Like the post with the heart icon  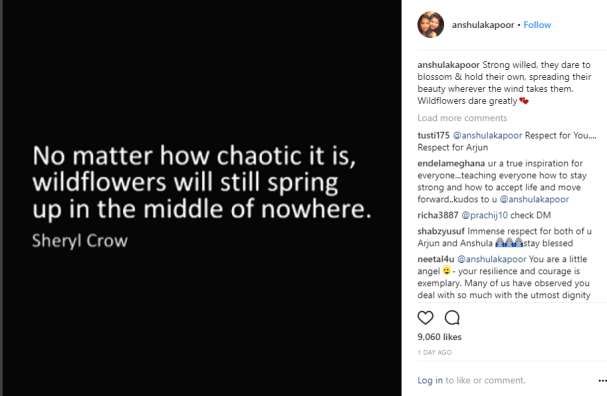pyautogui.click(x=425, y=318)
